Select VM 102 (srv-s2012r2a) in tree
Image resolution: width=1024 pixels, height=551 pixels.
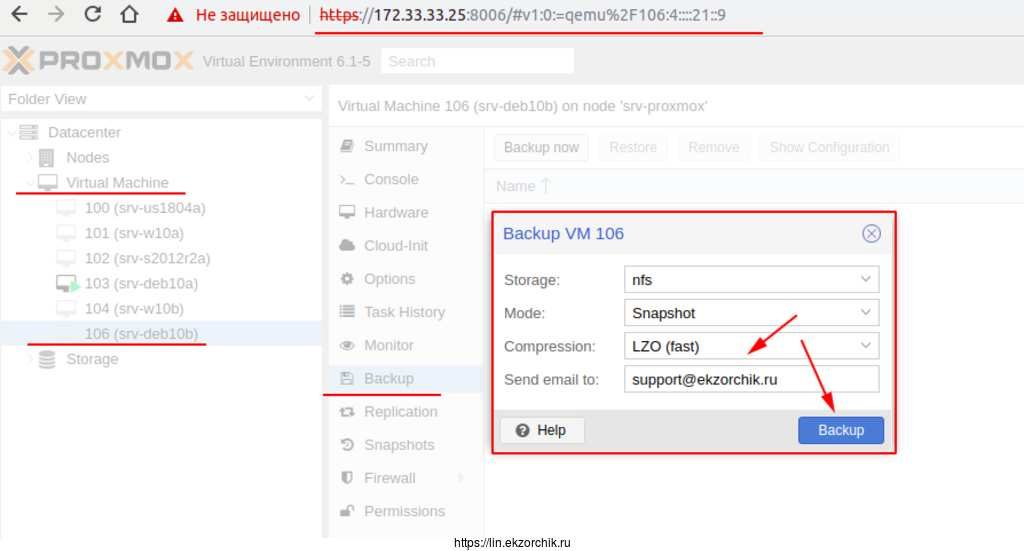click(x=147, y=258)
